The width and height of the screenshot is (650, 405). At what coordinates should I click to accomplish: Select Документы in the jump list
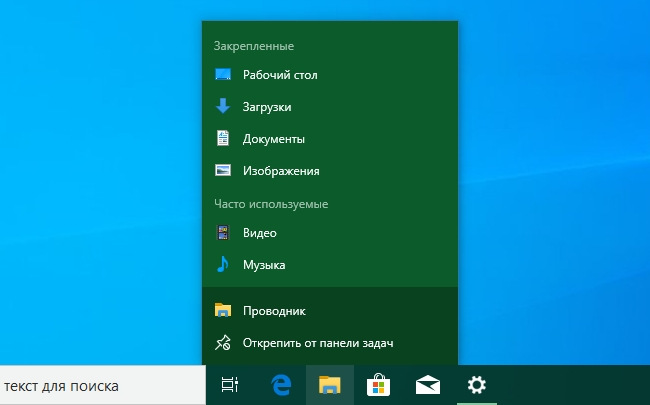330,139
